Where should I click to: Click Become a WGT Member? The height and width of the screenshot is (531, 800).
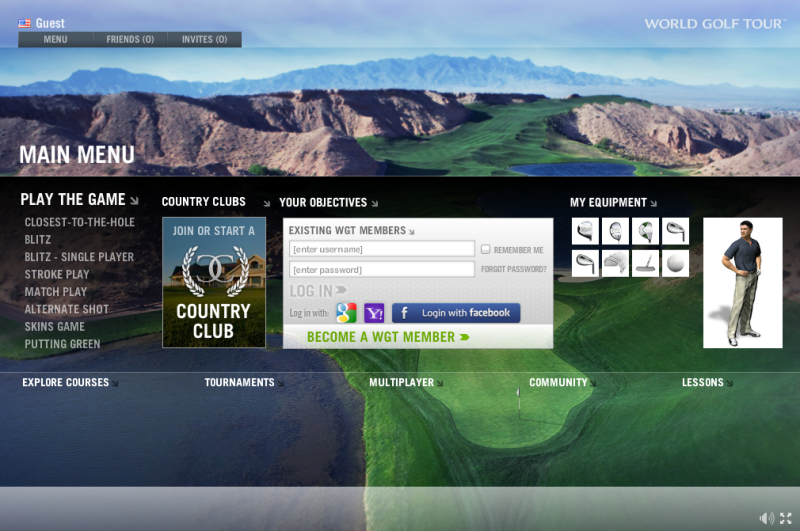click(388, 337)
